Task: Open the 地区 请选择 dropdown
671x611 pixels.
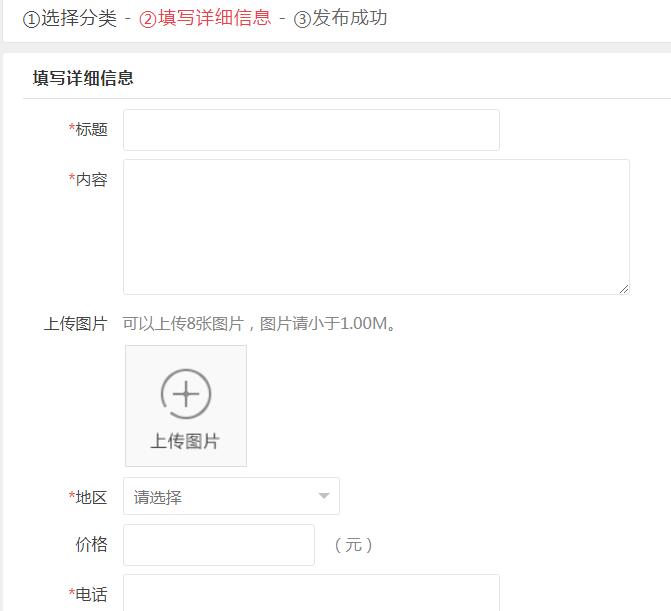Action: click(x=230, y=497)
